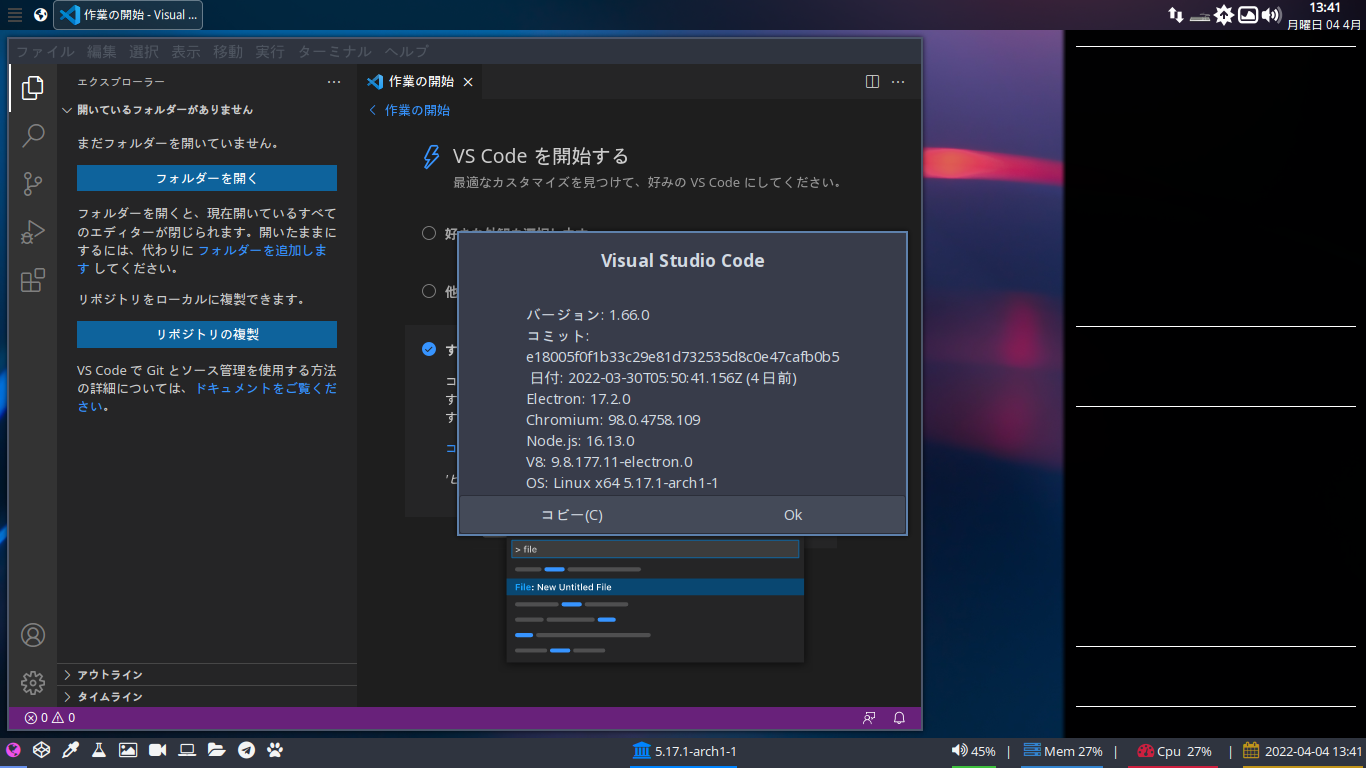Launch Telegram from the taskbar
Screen dimensions: 1366x768
(x=246, y=750)
